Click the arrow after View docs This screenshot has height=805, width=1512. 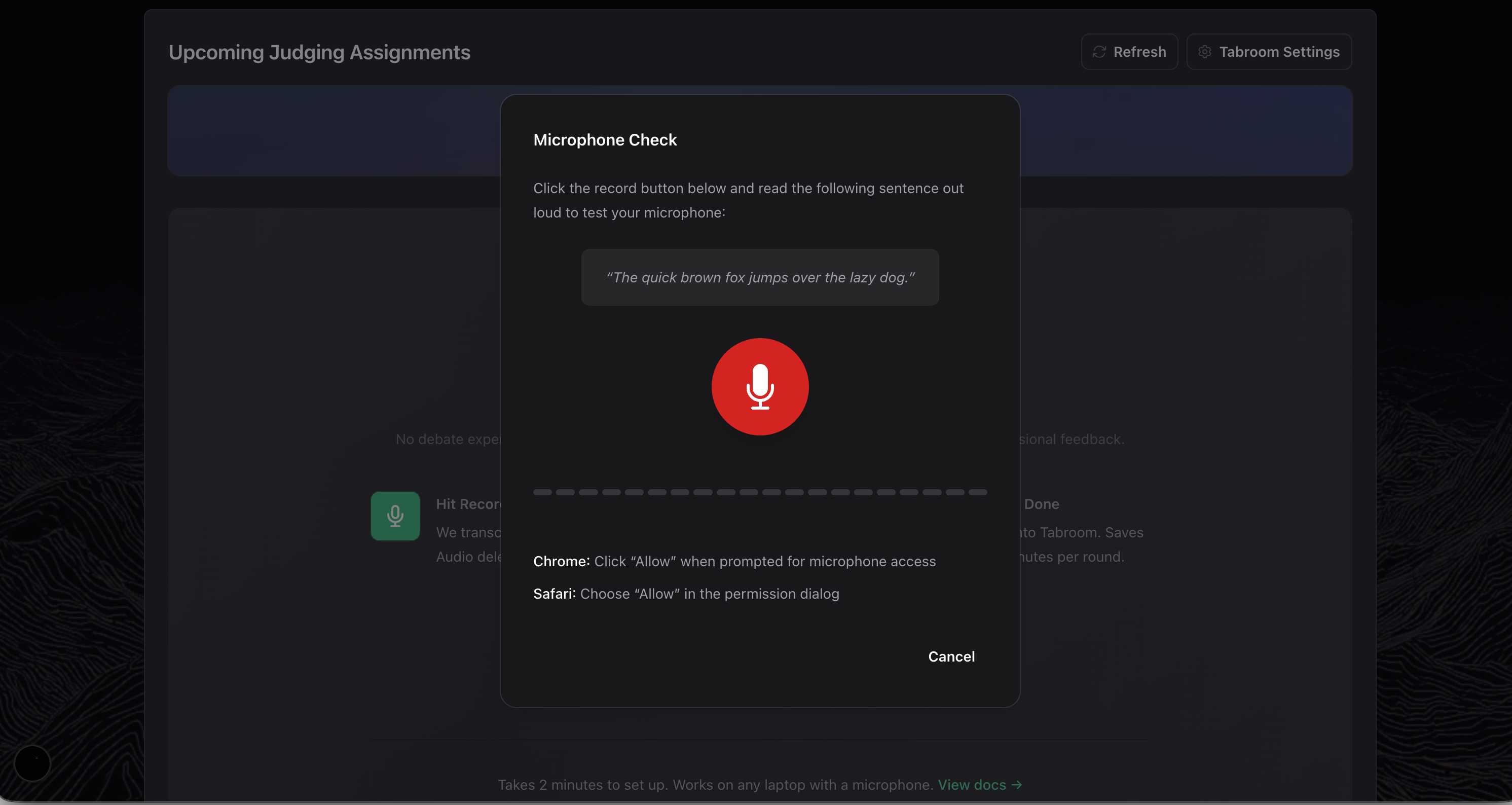(1017, 784)
